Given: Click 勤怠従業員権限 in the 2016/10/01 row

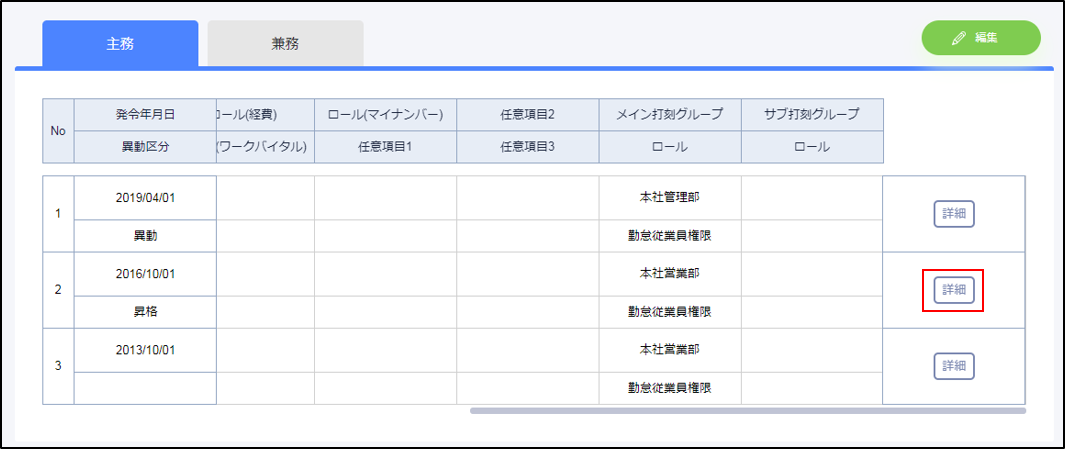Looking at the screenshot, I should (670, 312).
